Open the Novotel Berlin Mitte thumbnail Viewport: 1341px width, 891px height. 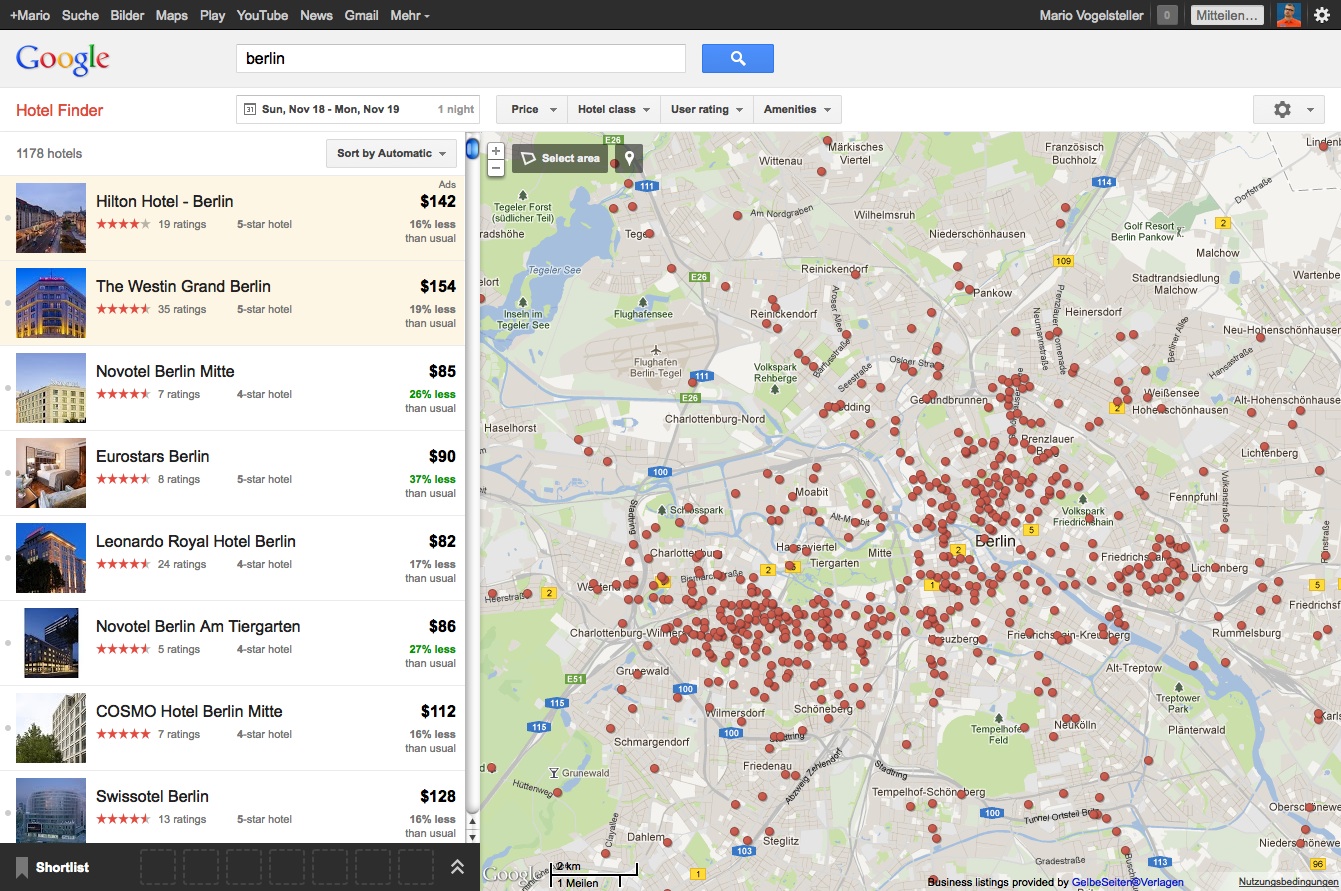51,388
